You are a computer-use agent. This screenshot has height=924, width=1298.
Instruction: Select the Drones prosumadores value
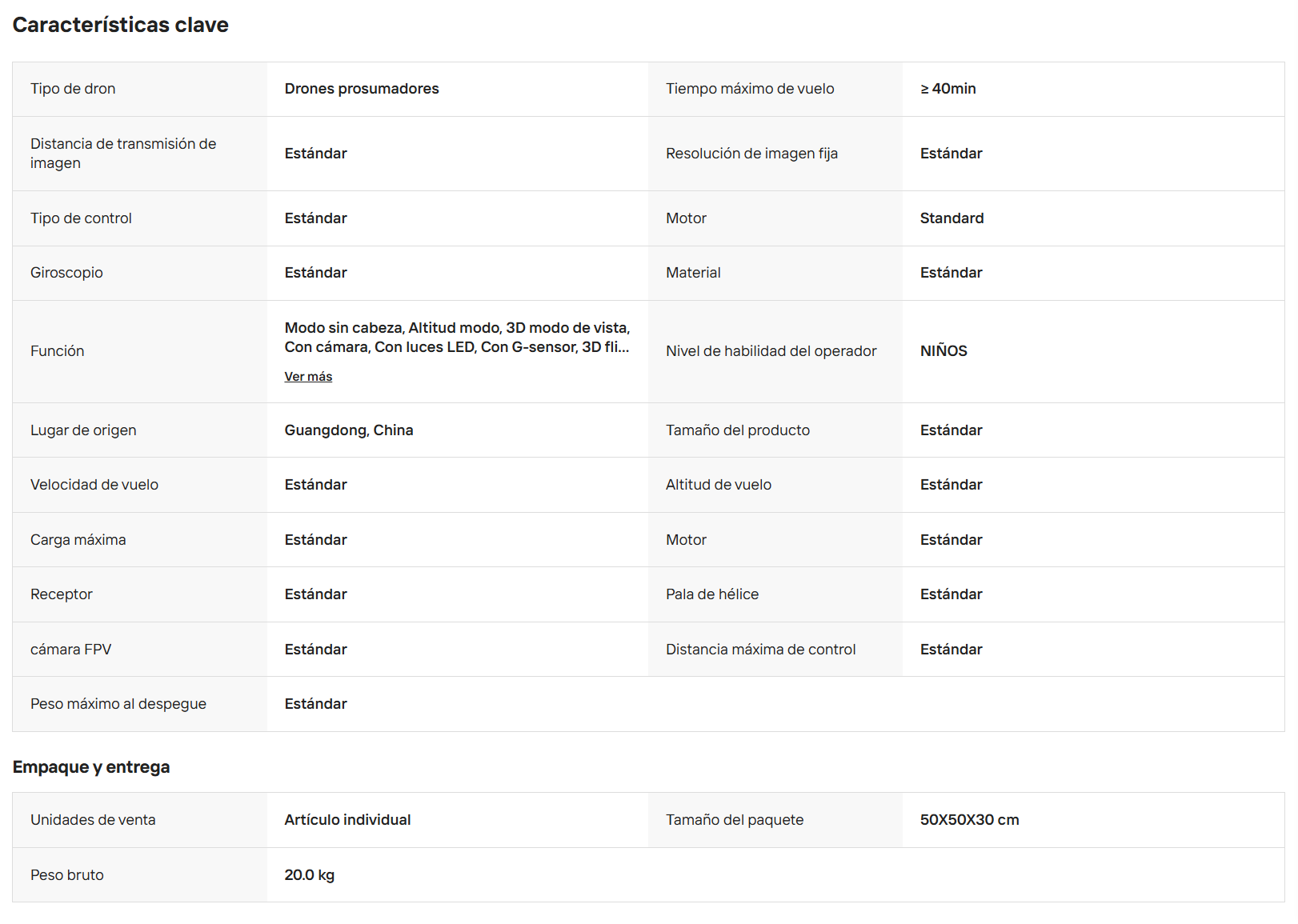click(362, 89)
